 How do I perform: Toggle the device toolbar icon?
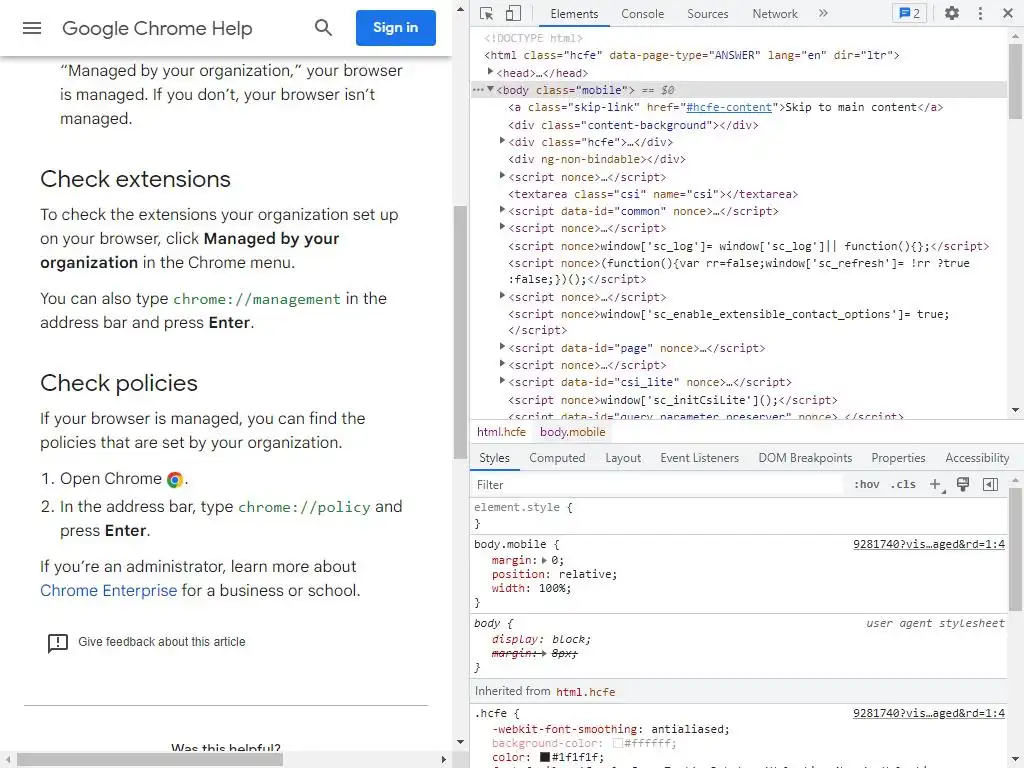click(513, 13)
